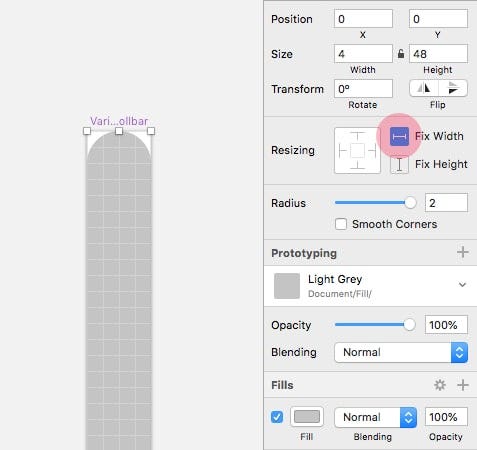Open the fill Blending Normal dropdown

click(375, 417)
